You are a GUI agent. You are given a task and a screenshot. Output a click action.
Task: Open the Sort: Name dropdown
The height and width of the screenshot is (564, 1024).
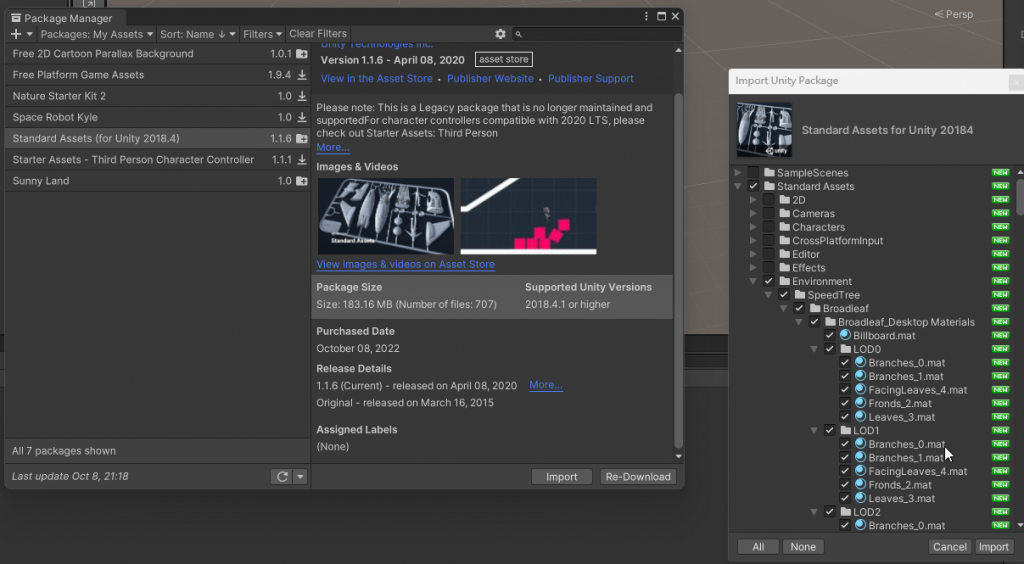(198, 34)
